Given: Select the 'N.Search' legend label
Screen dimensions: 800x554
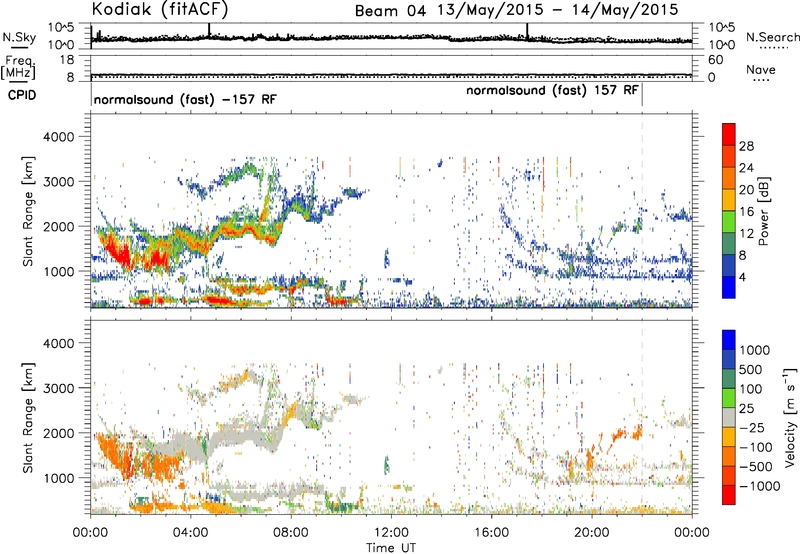Looking at the screenshot, I should point(772,37).
